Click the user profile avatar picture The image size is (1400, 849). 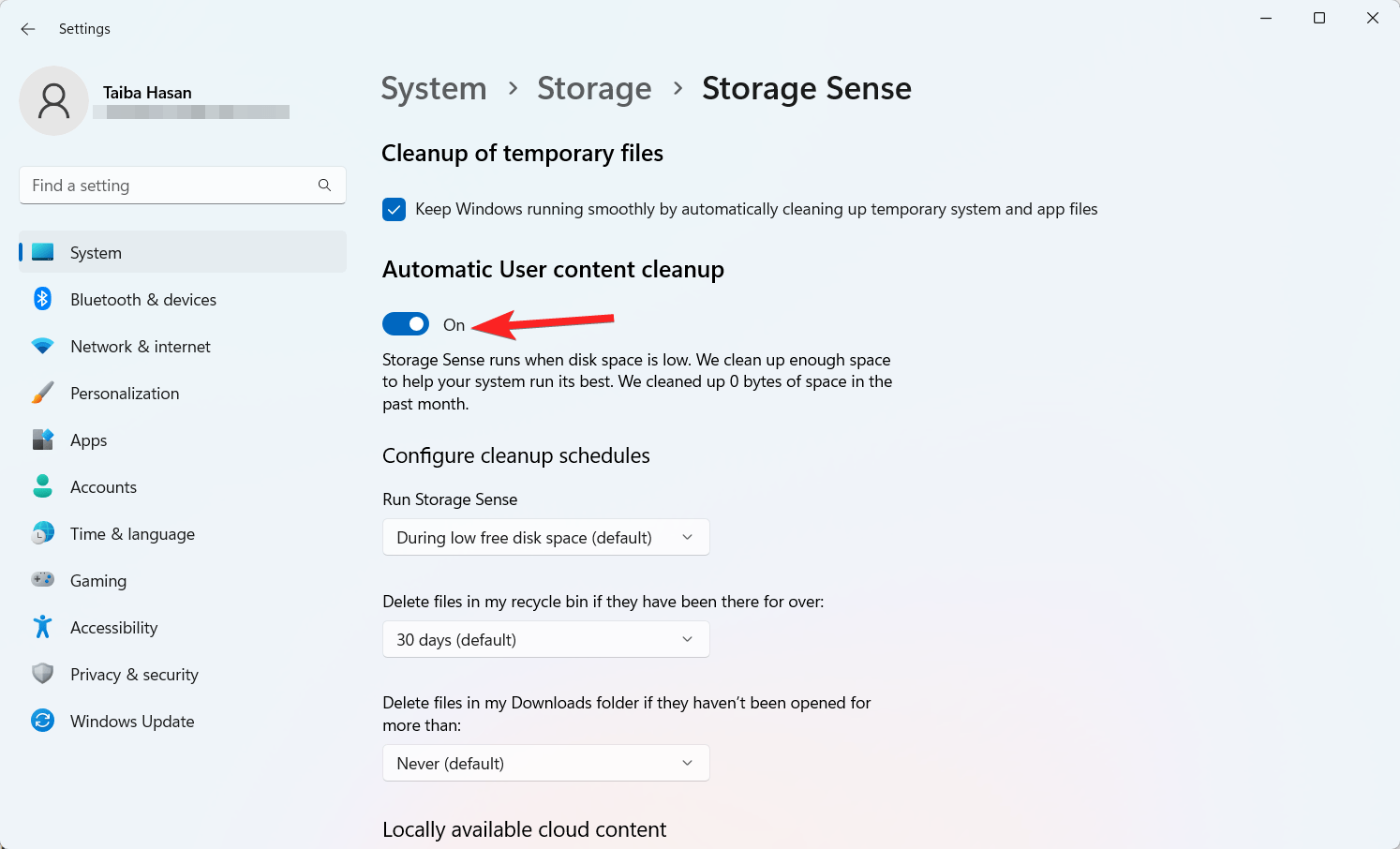[x=54, y=100]
